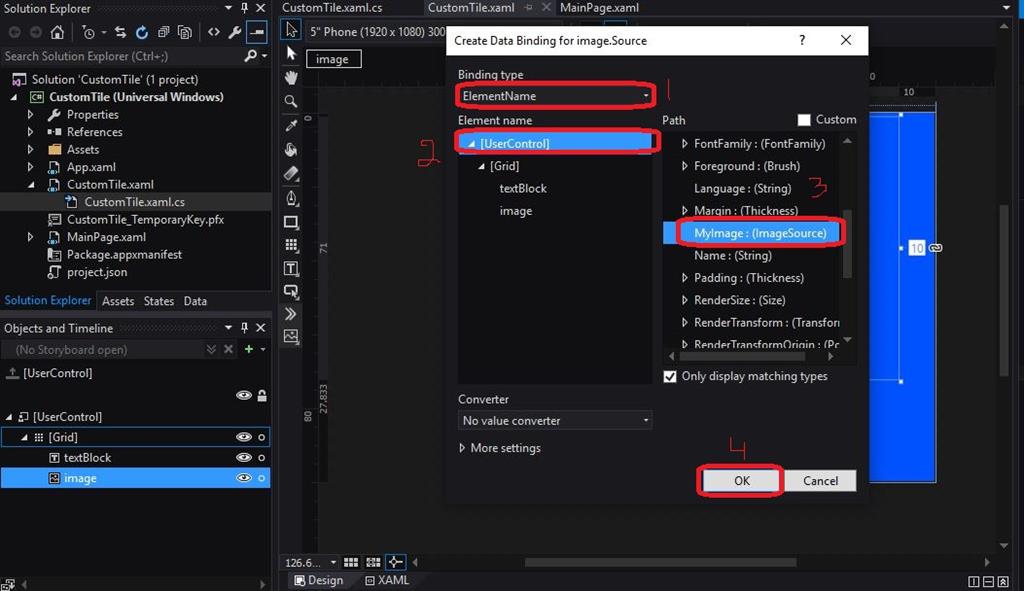Switch to MainPage.xaml editor tab
The width and height of the screenshot is (1024, 591).
point(599,8)
